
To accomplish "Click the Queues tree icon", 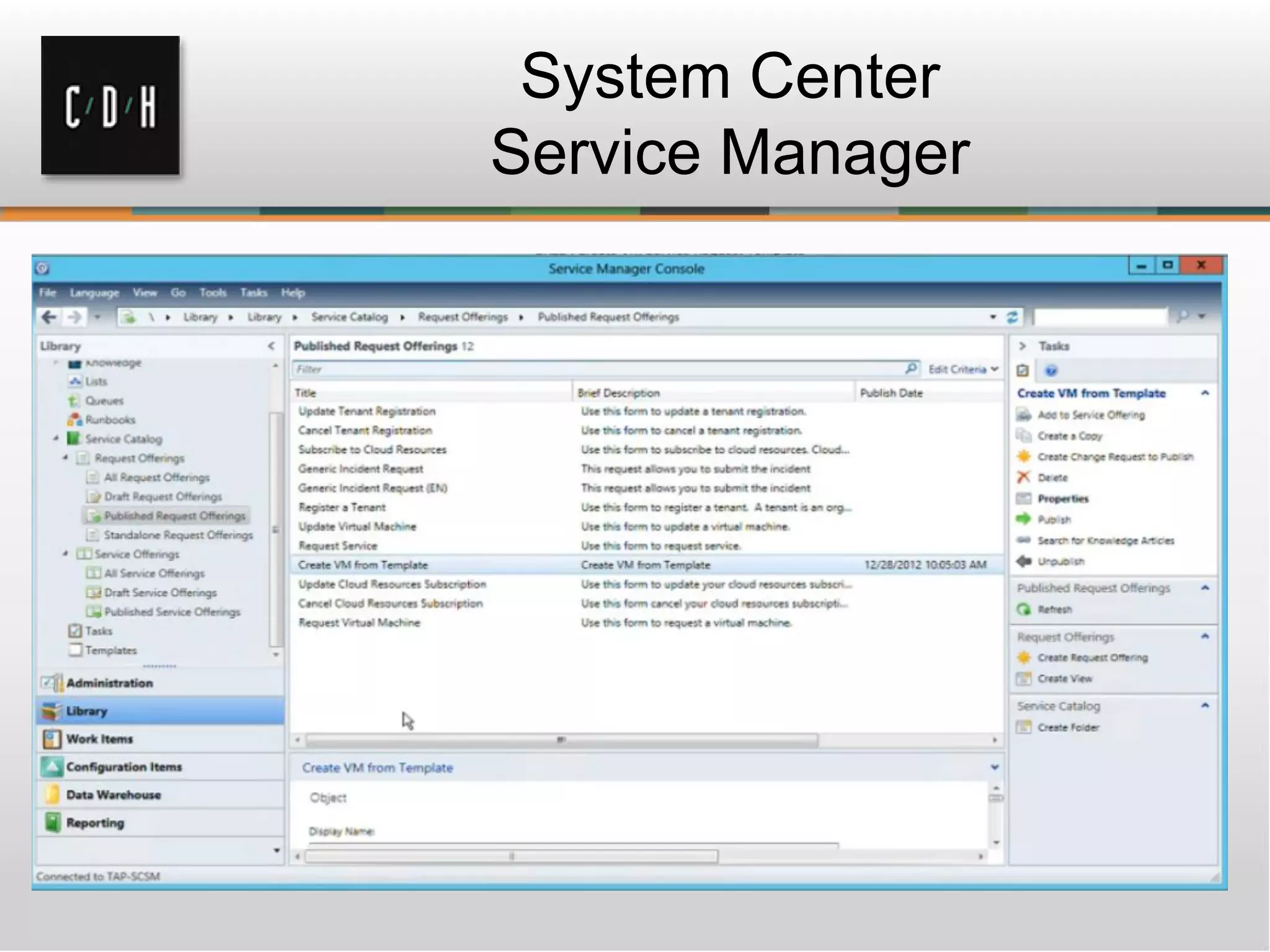I will pos(74,400).
